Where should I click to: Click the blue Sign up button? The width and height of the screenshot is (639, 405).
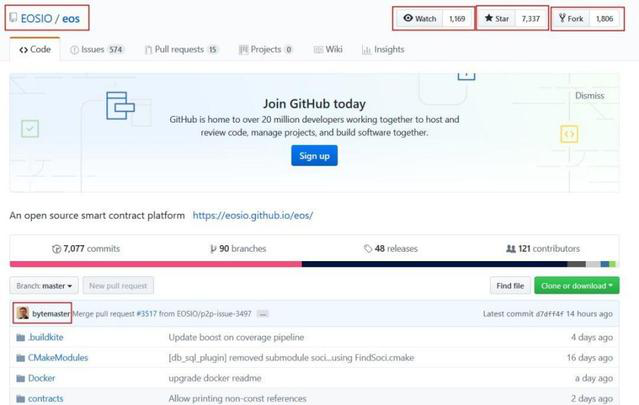[314, 156]
